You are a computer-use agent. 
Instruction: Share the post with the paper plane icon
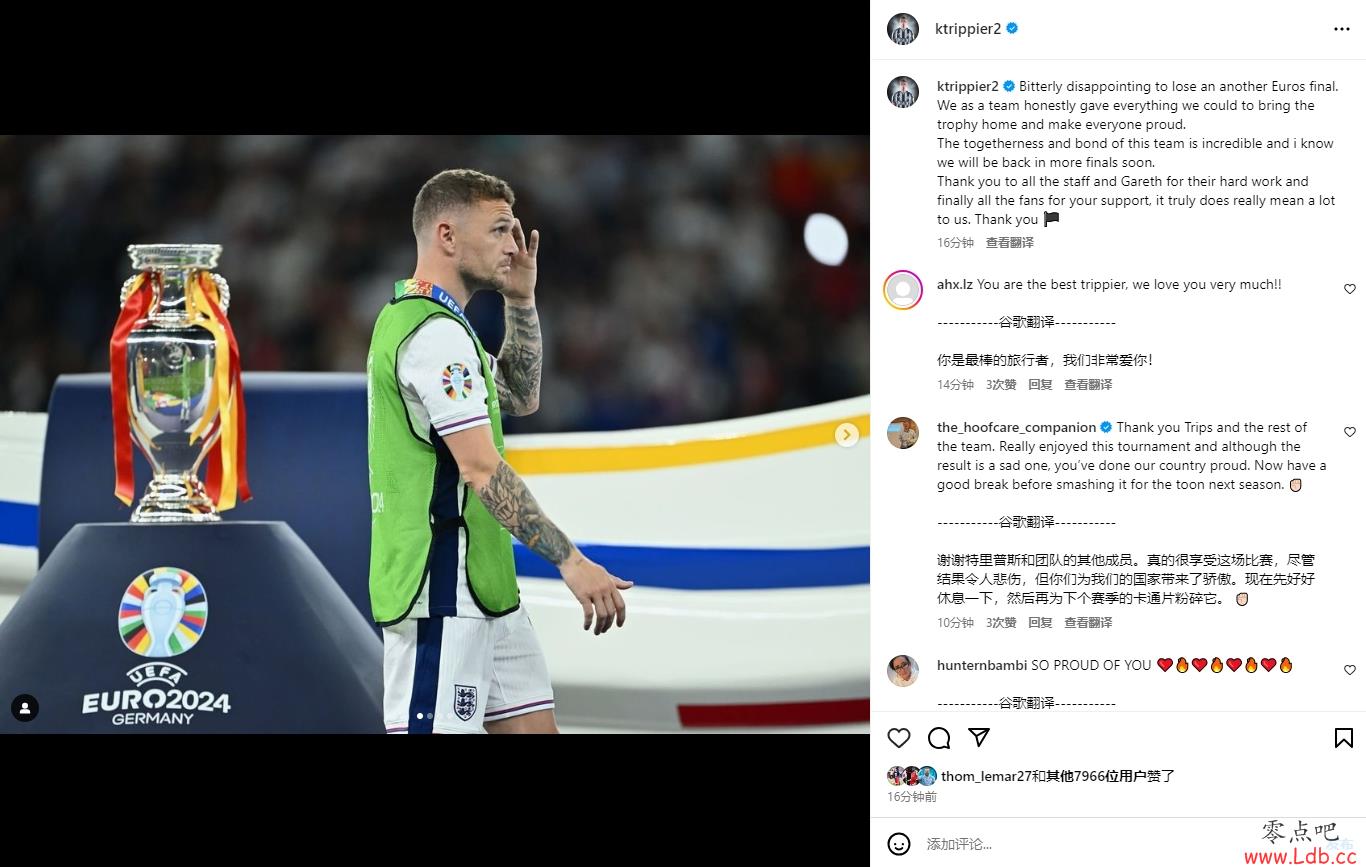tap(979, 737)
